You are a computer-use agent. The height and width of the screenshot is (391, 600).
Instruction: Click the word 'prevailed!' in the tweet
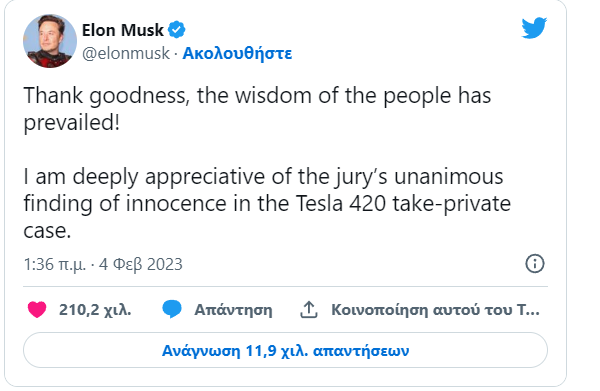point(72,123)
